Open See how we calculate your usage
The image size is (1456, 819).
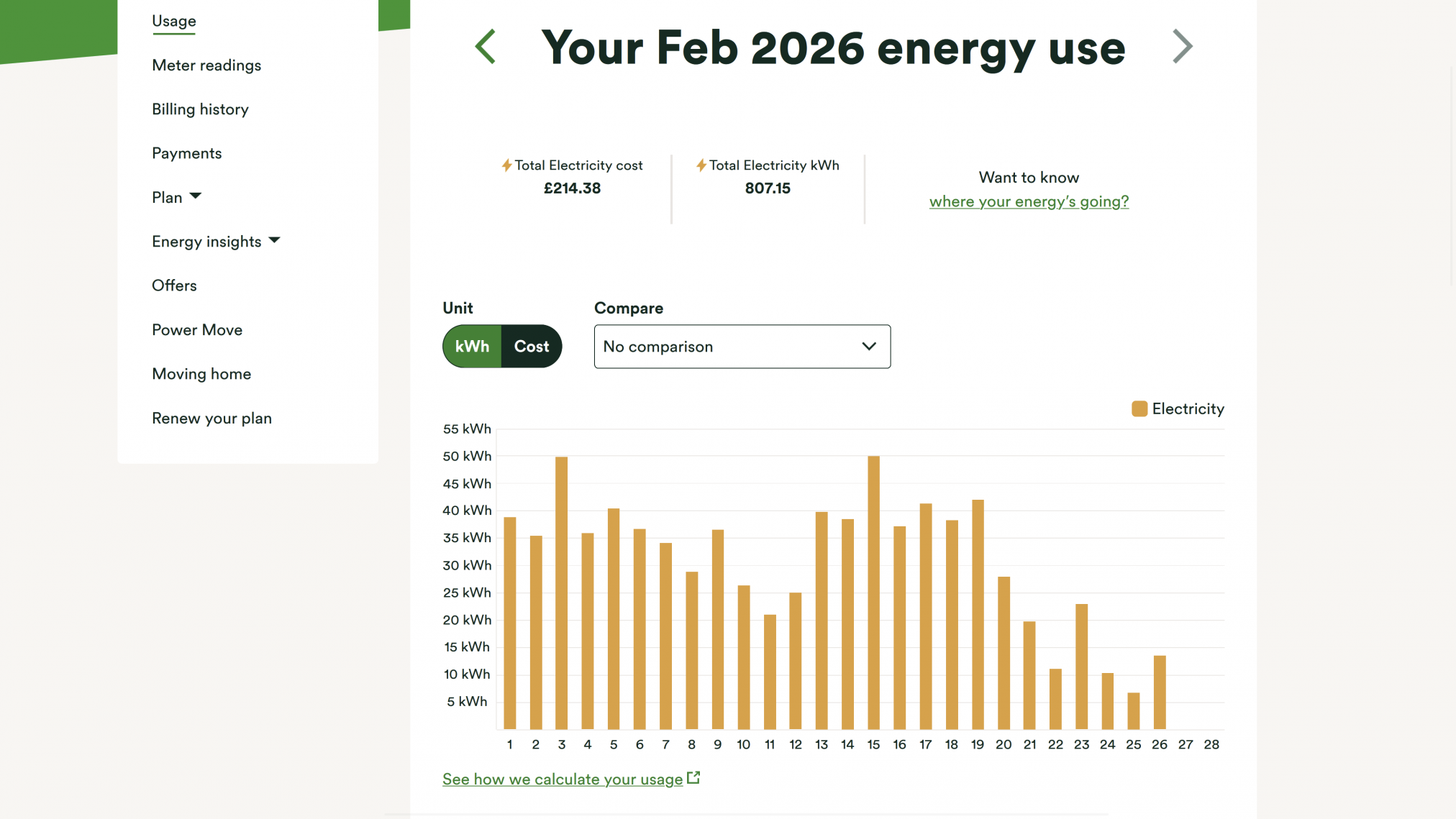[x=562, y=779]
